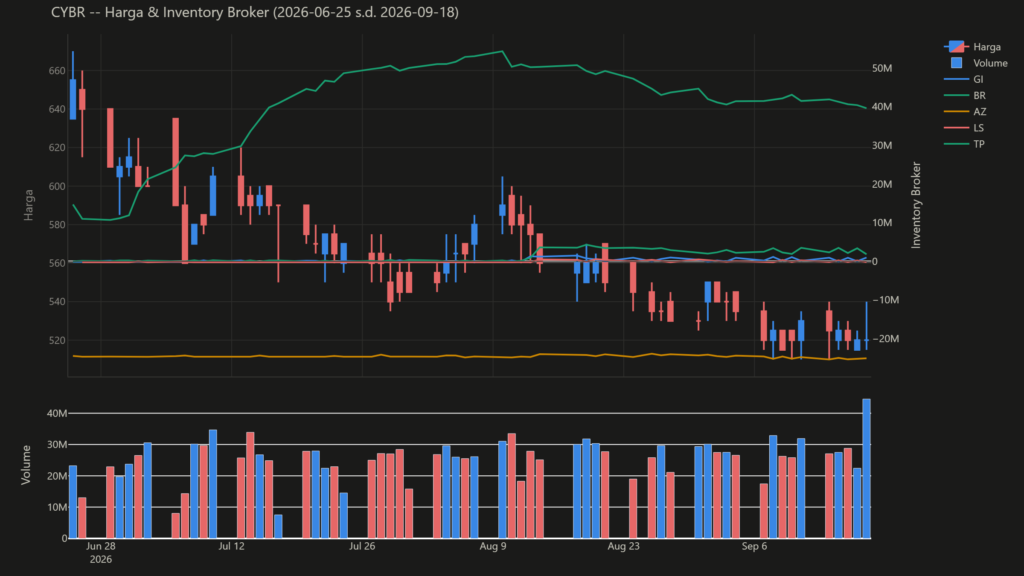Click the Aug 9 date label
The height and width of the screenshot is (576, 1024).
[x=492, y=546]
